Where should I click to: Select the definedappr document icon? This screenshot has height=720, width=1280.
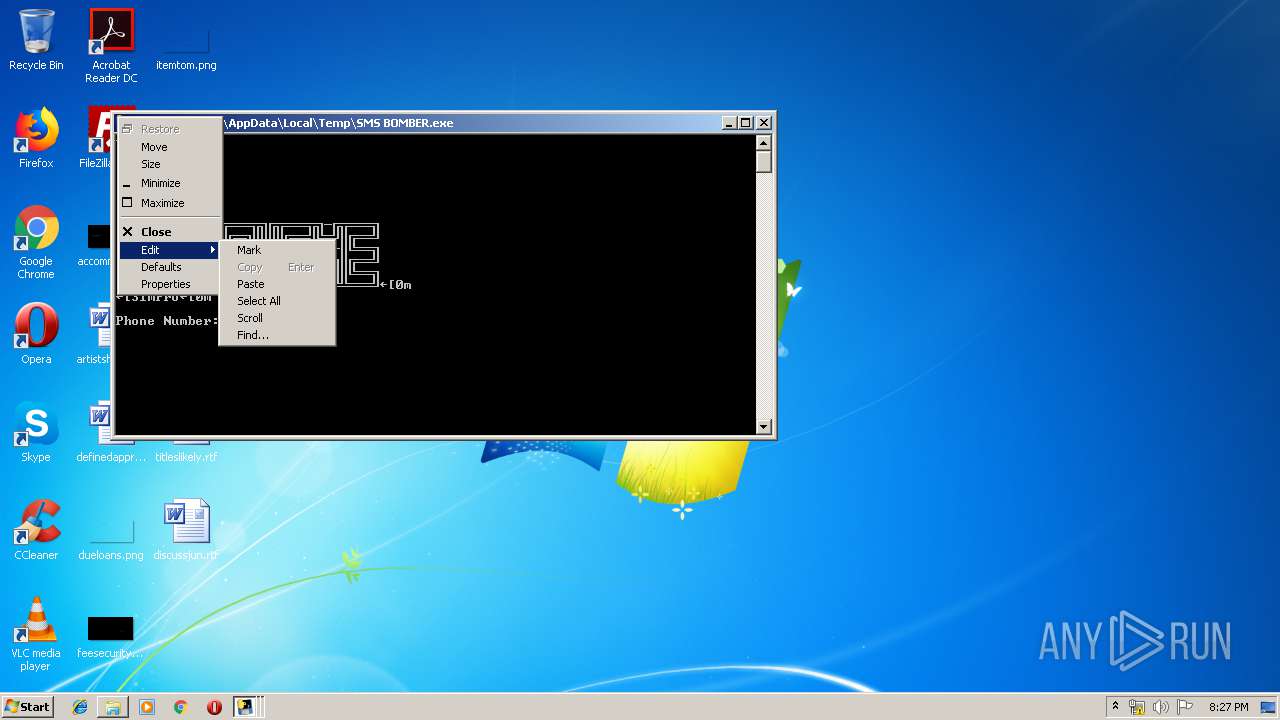pyautogui.click(x=100, y=432)
